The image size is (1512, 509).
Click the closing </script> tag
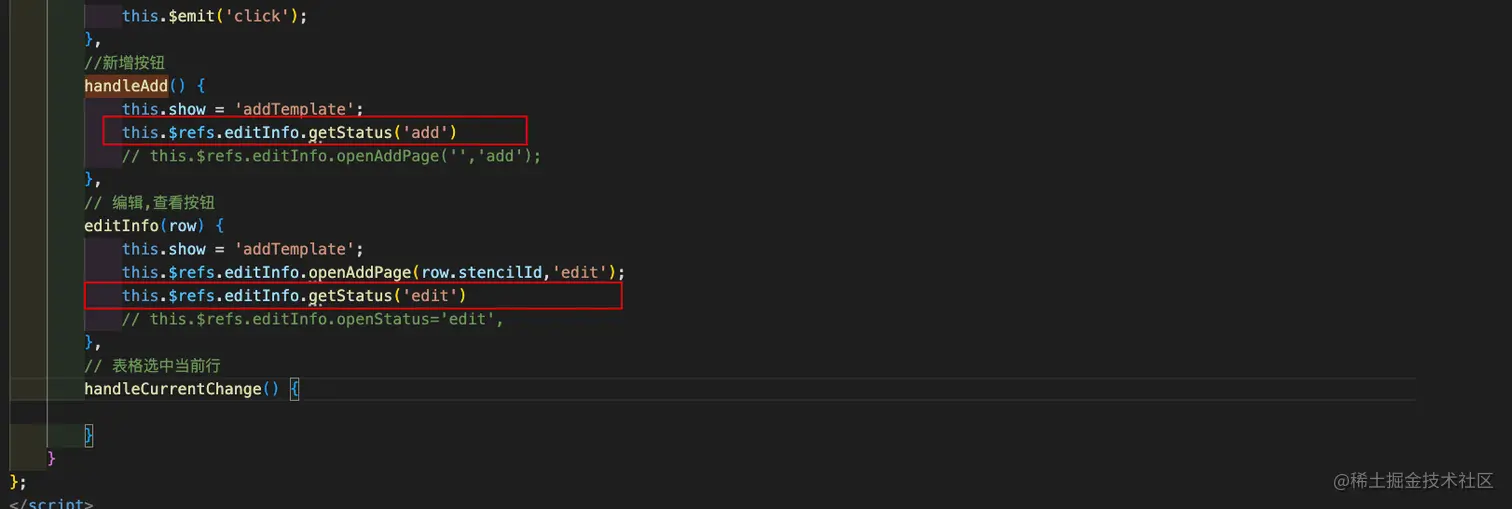pos(51,503)
